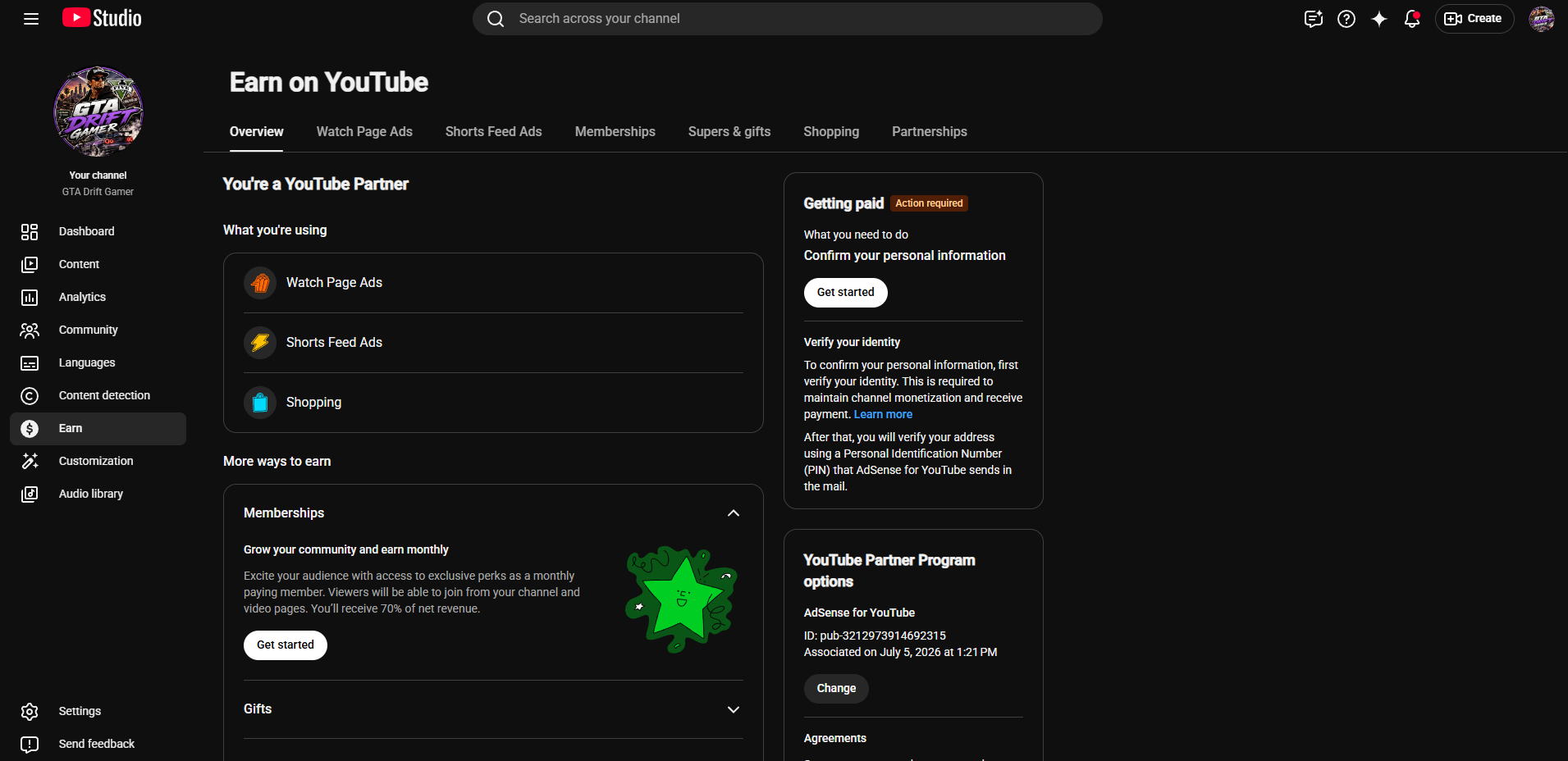Screen dimensions: 1568x761
Task: Open the hamburger navigation menu
Action: (x=31, y=19)
